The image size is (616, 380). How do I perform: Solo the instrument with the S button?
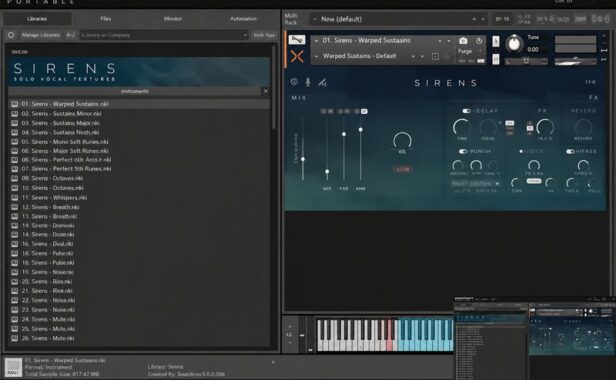click(496, 41)
